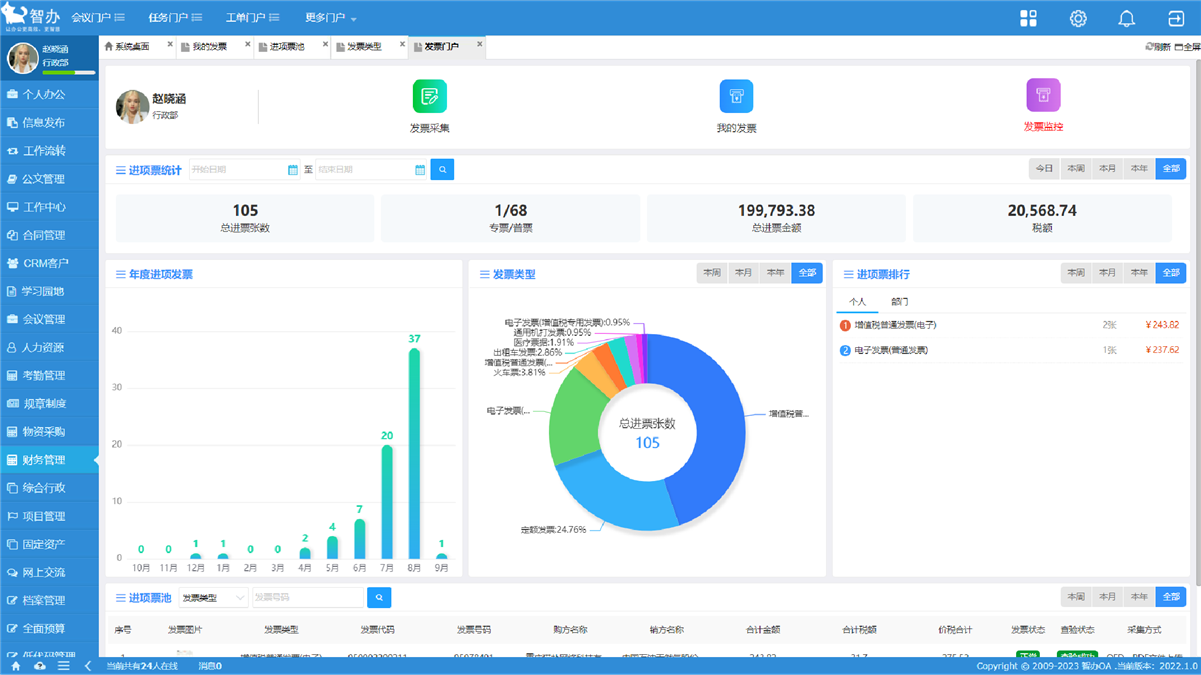Open the blue 我的发票 icon

(736, 96)
